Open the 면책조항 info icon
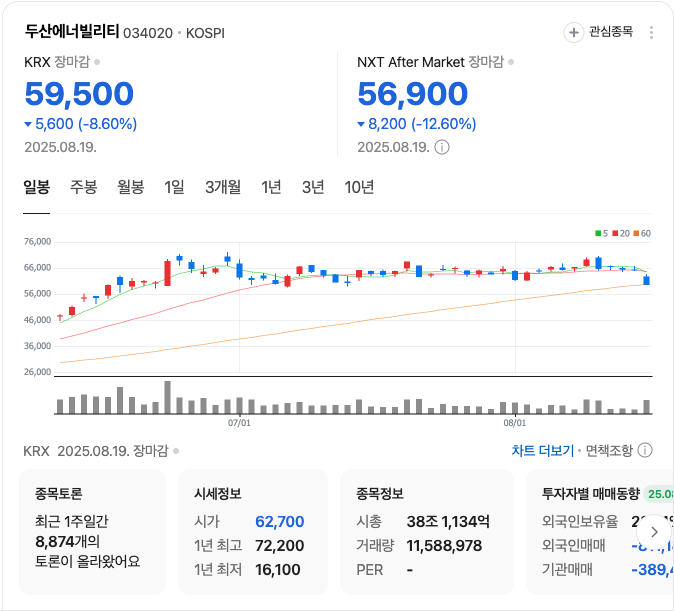This screenshot has width=674, height=611. pos(645,450)
